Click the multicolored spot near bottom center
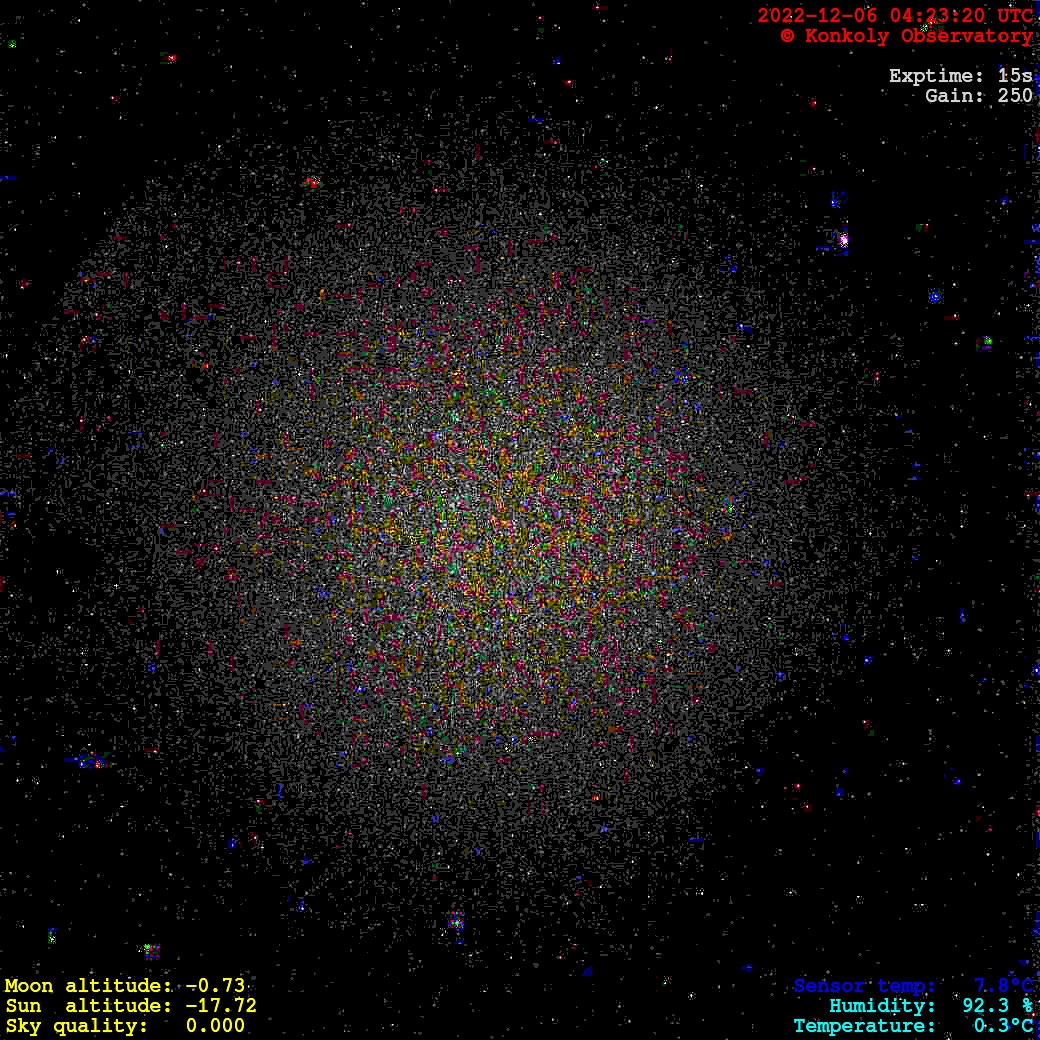This screenshot has height=1040, width=1040. click(456, 921)
